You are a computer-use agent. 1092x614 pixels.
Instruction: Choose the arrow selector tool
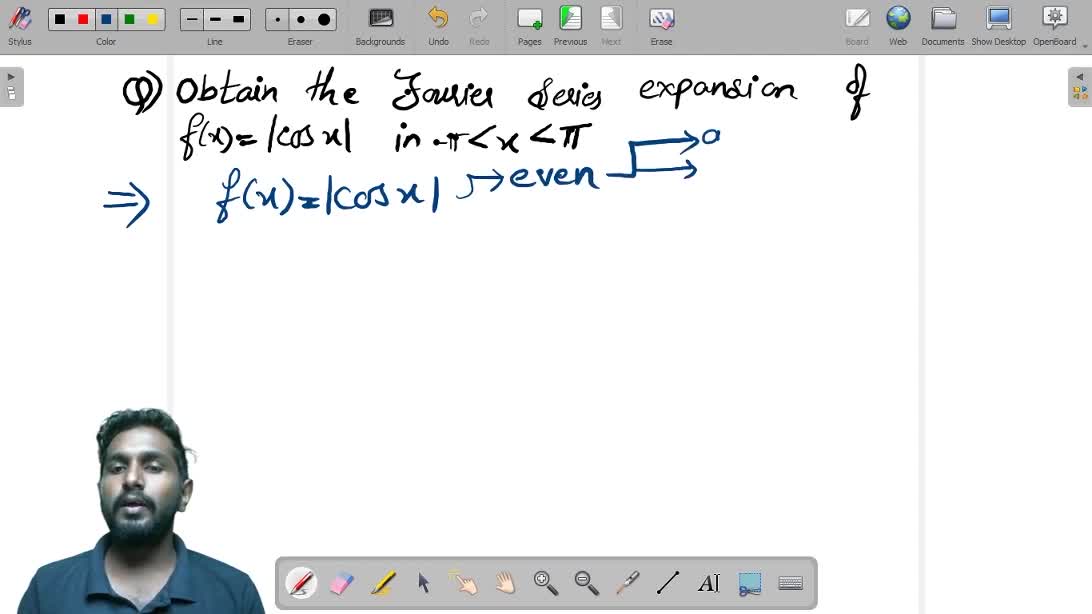tap(424, 583)
